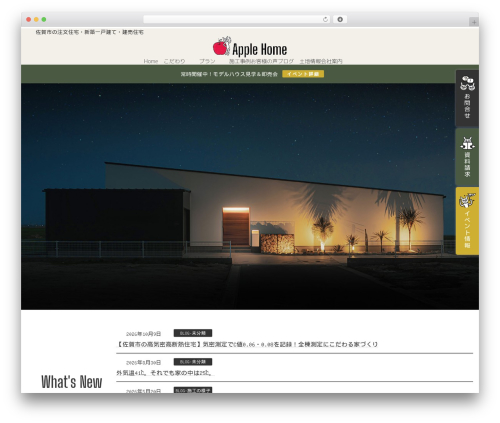Screen dimensions: 500x423
Task: Open the Home menu item
Action: [151, 61]
